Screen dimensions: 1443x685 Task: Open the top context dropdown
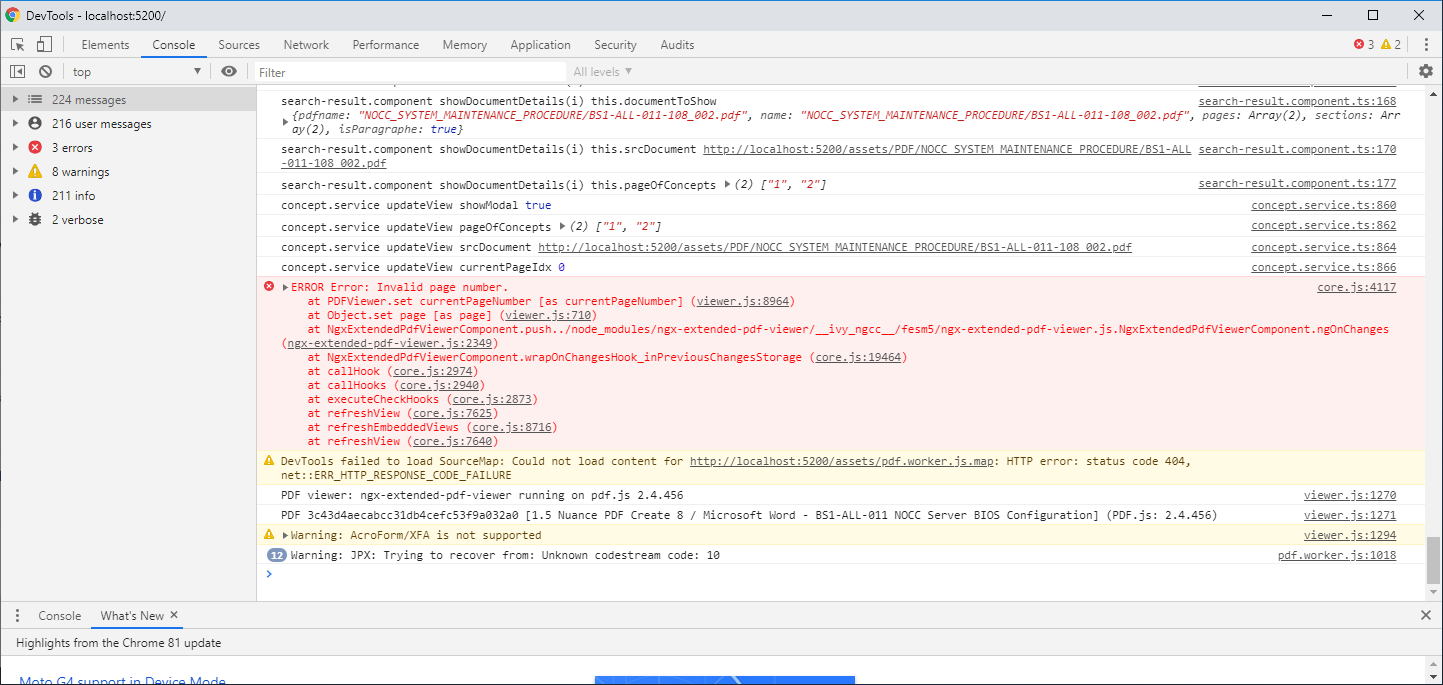point(136,71)
